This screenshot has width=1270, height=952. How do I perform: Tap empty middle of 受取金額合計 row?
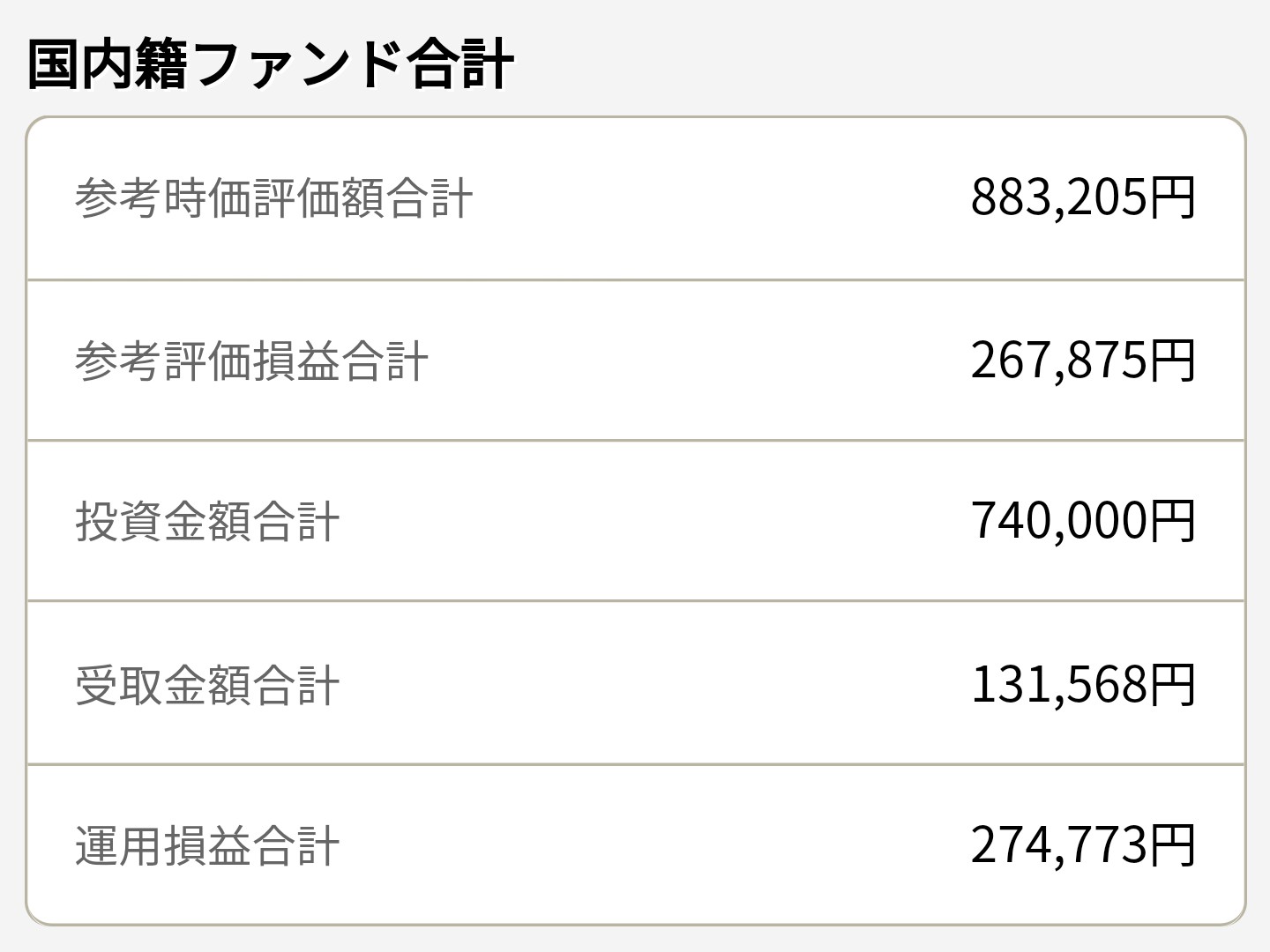(x=661, y=685)
